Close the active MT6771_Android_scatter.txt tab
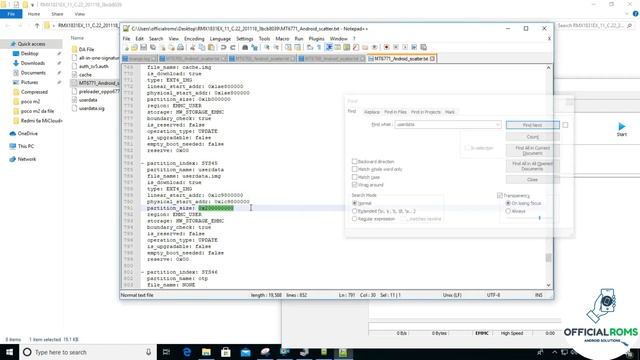The image size is (640, 360). 432,59
